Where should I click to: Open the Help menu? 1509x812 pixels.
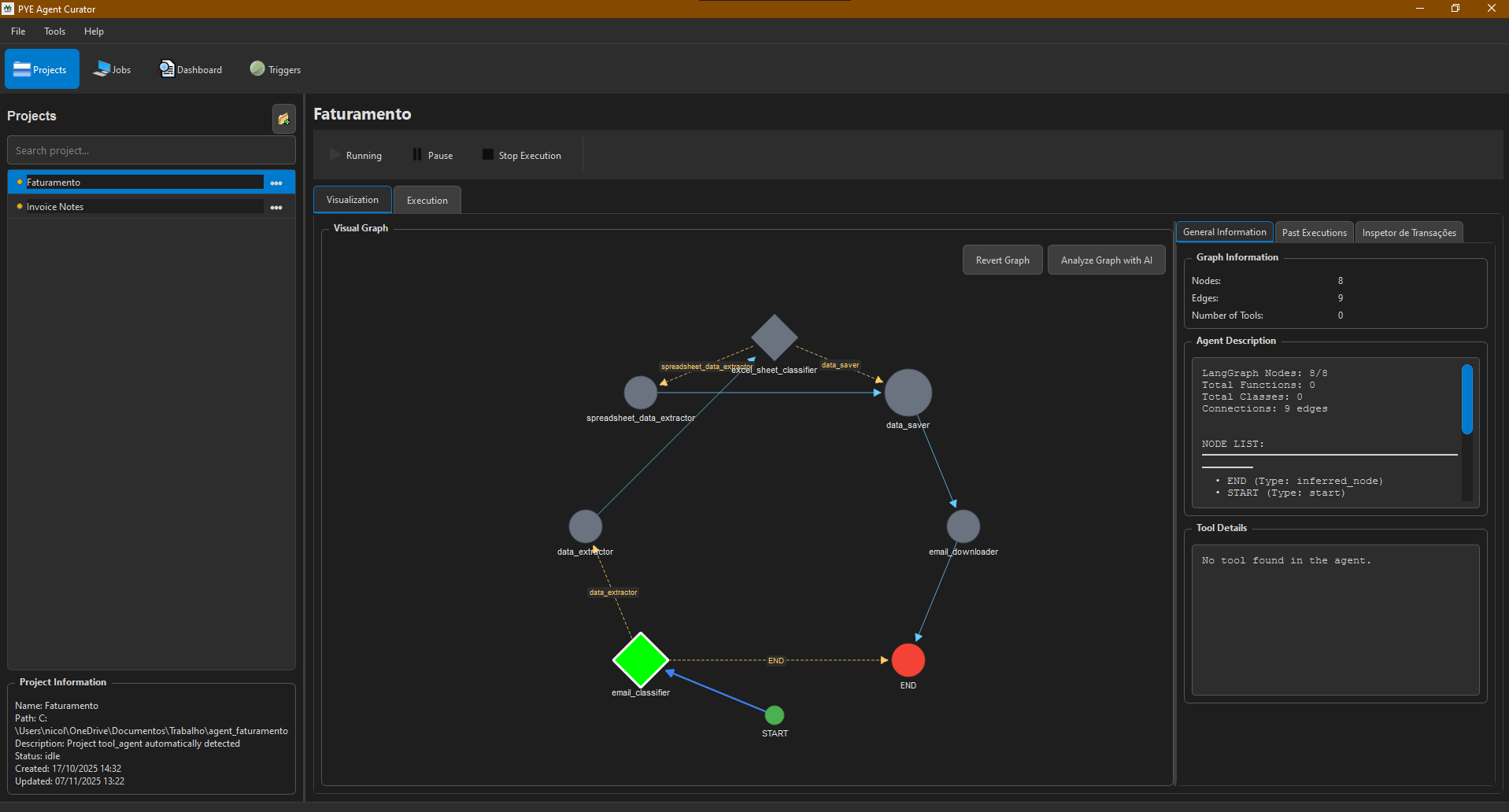(x=94, y=31)
